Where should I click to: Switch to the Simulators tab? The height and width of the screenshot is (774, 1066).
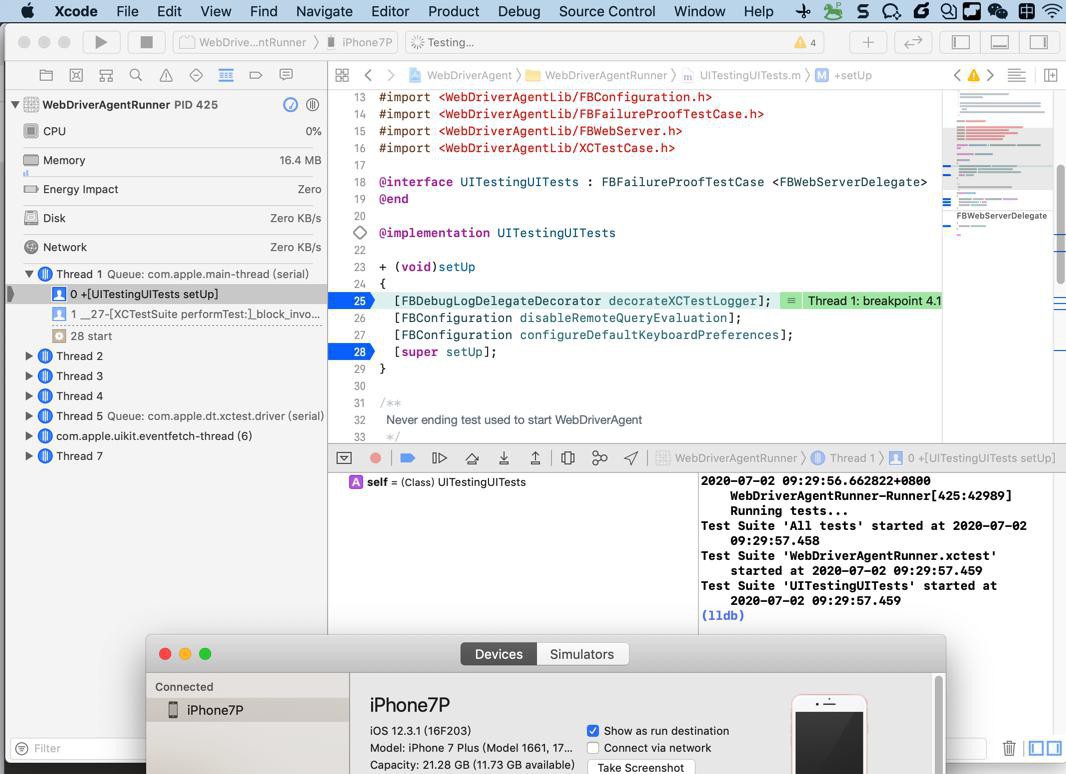pos(582,654)
